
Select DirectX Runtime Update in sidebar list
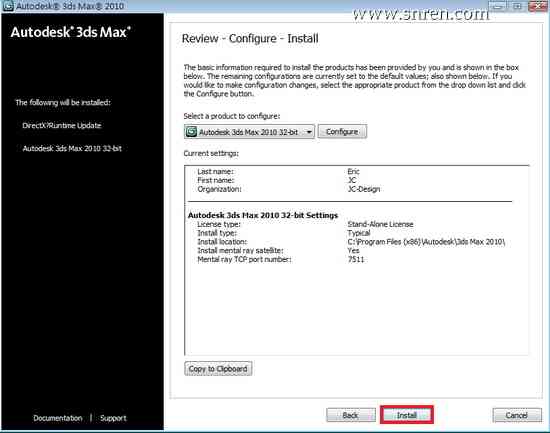tap(62, 126)
